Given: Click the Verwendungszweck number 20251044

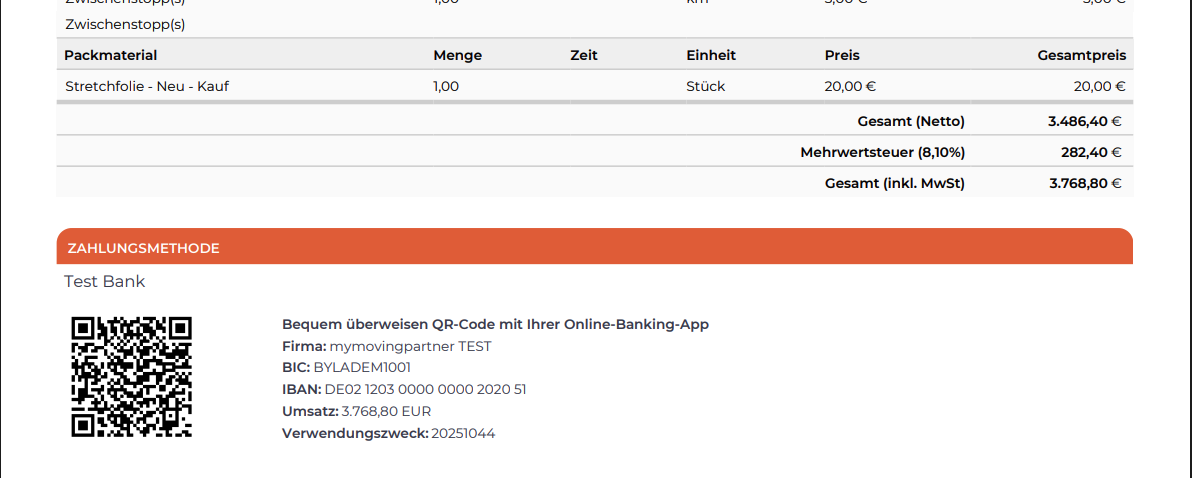Looking at the screenshot, I should (463, 434).
